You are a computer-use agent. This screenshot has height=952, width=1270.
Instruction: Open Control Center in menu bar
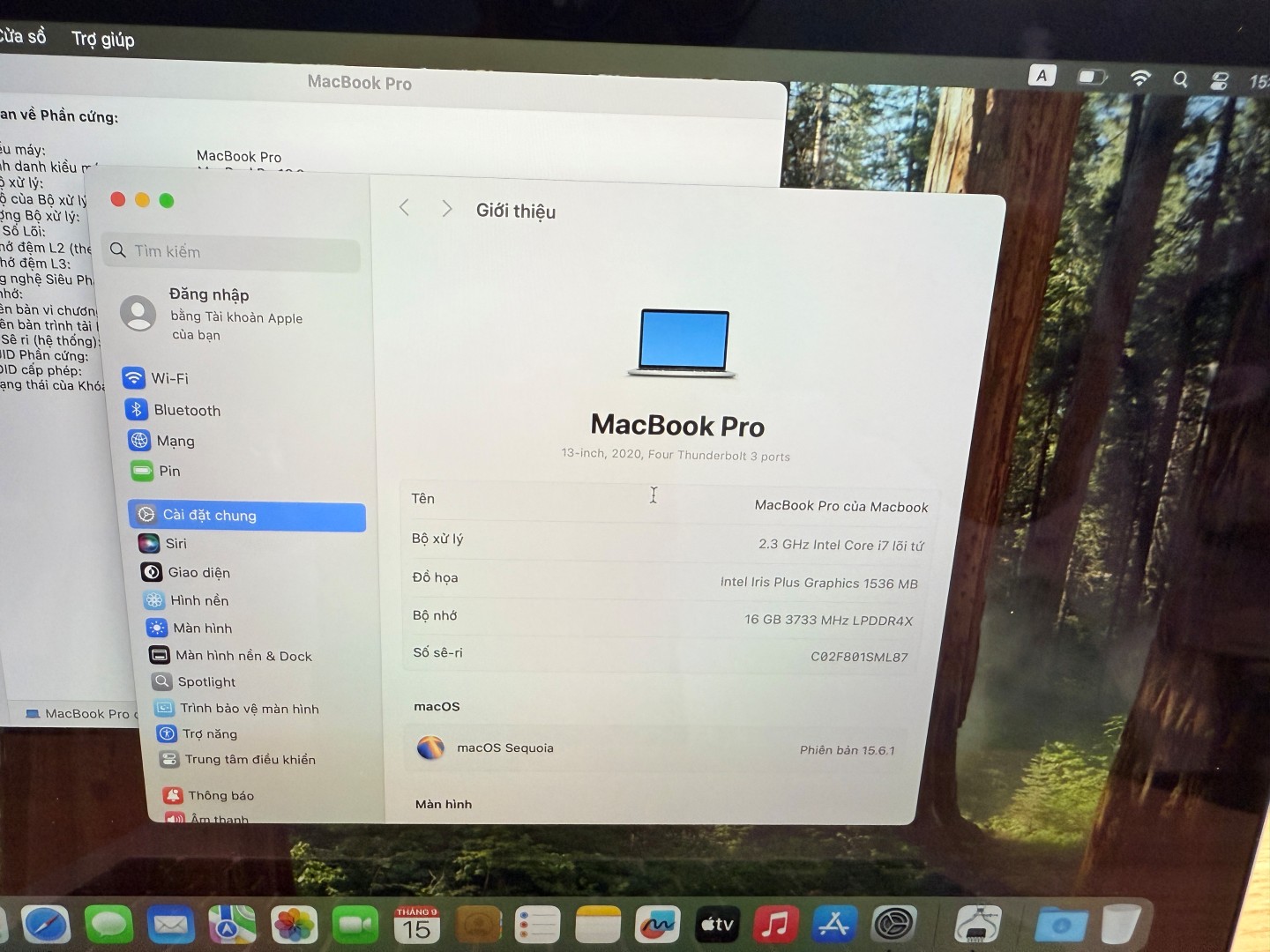(1220, 80)
